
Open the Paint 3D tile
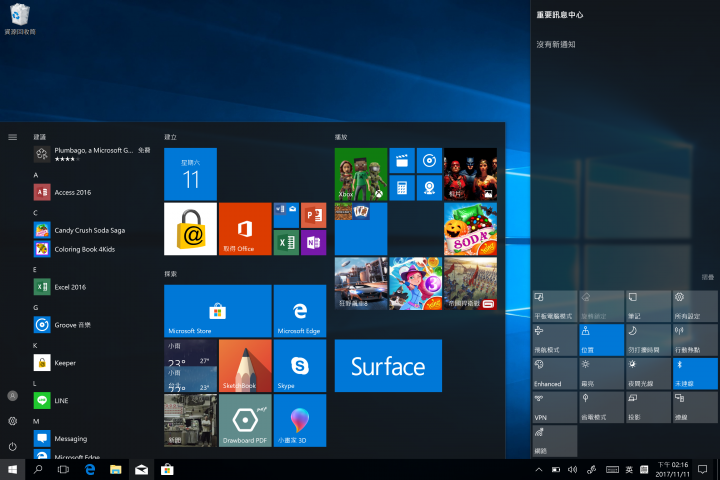pos(300,420)
